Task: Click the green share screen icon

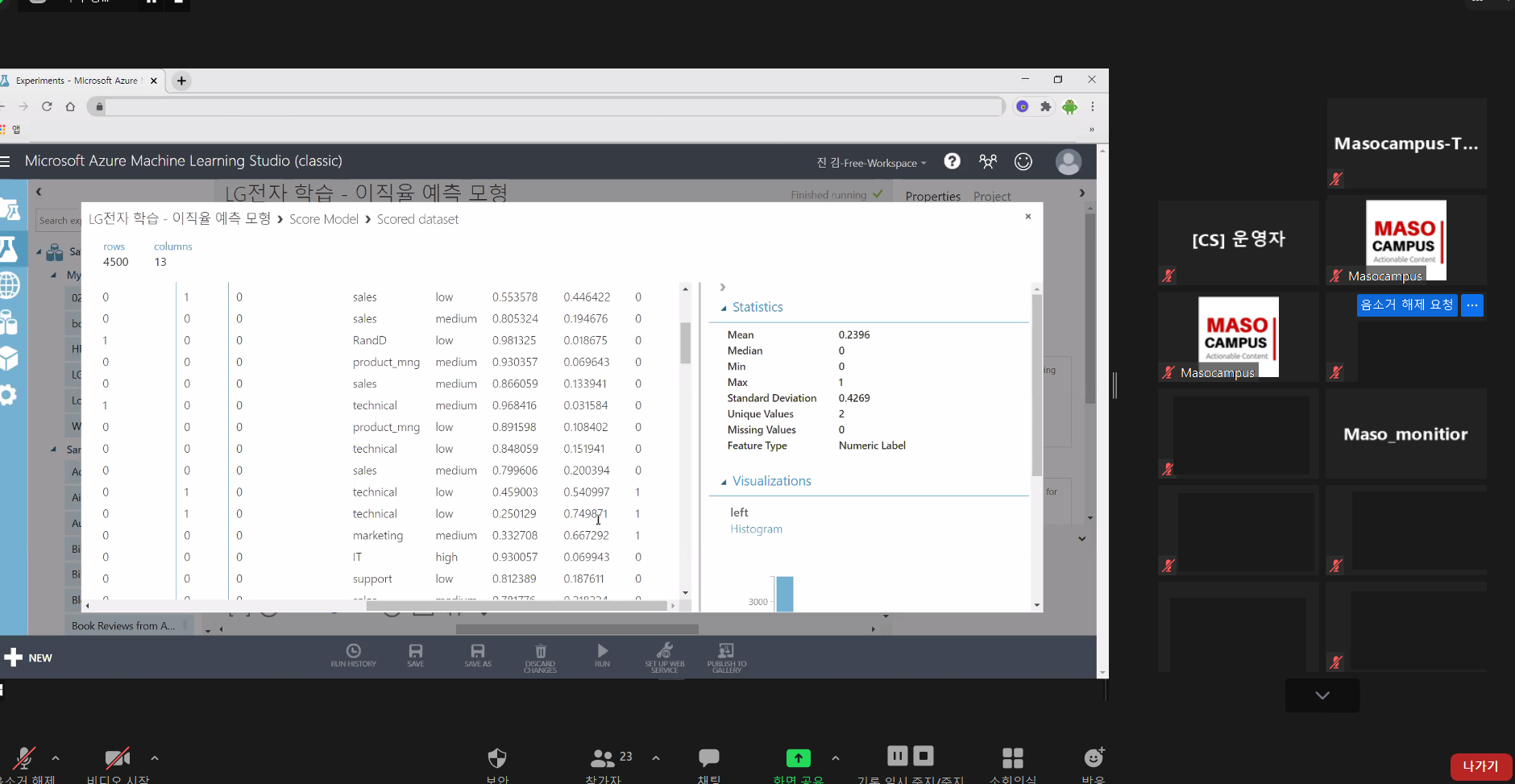Action: click(x=798, y=758)
